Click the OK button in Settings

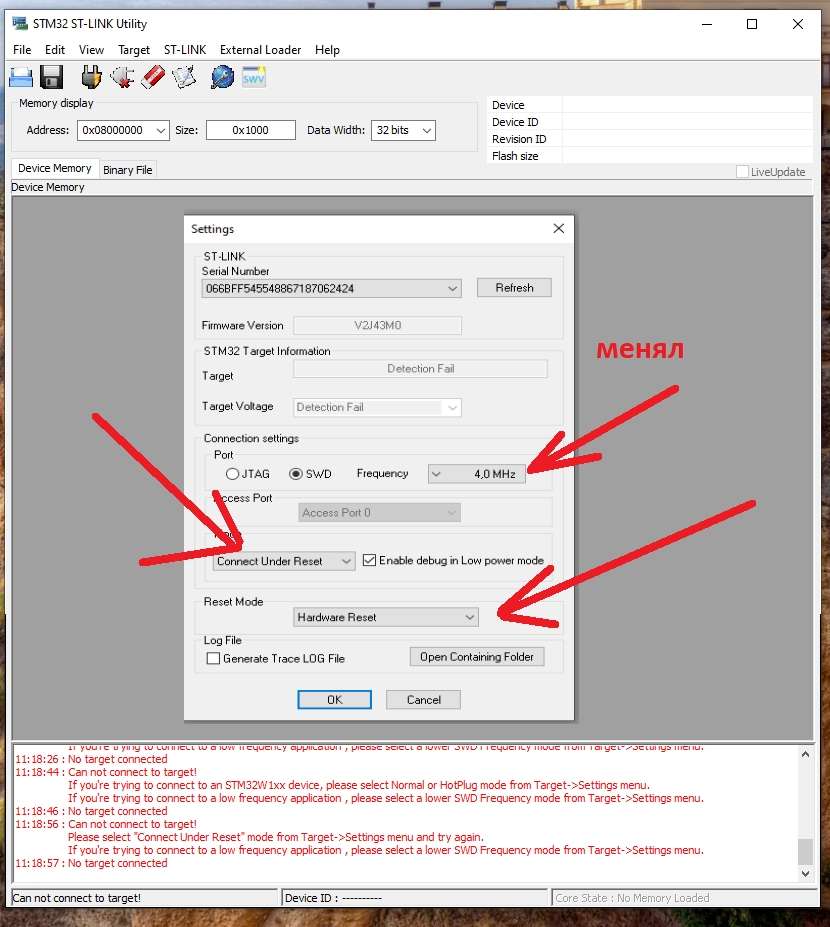click(335, 699)
